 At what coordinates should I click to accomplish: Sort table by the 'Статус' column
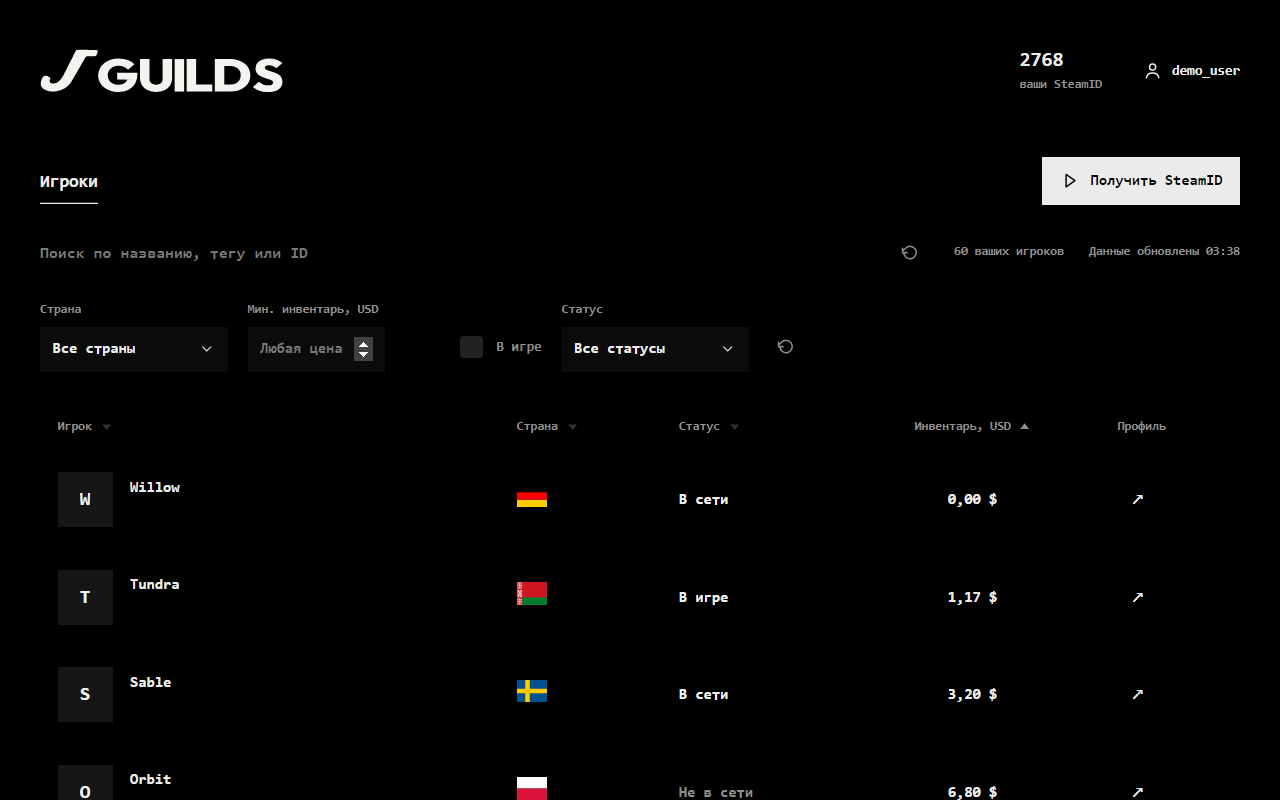coord(709,426)
